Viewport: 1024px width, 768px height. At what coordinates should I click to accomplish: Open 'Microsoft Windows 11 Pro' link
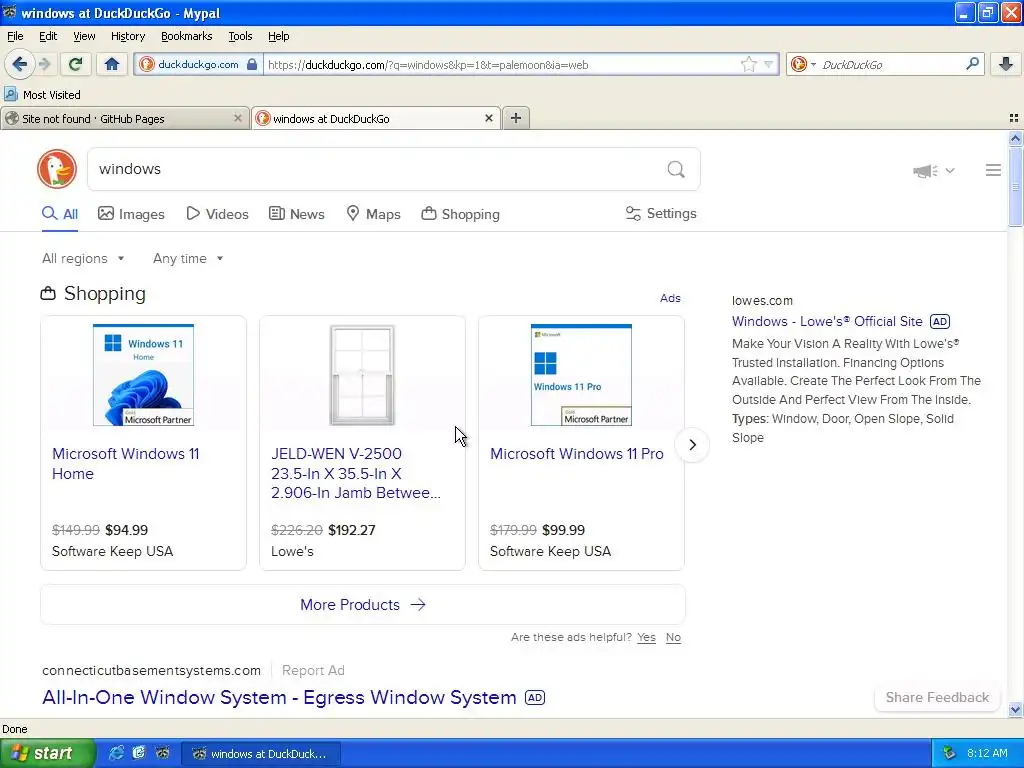(577, 454)
